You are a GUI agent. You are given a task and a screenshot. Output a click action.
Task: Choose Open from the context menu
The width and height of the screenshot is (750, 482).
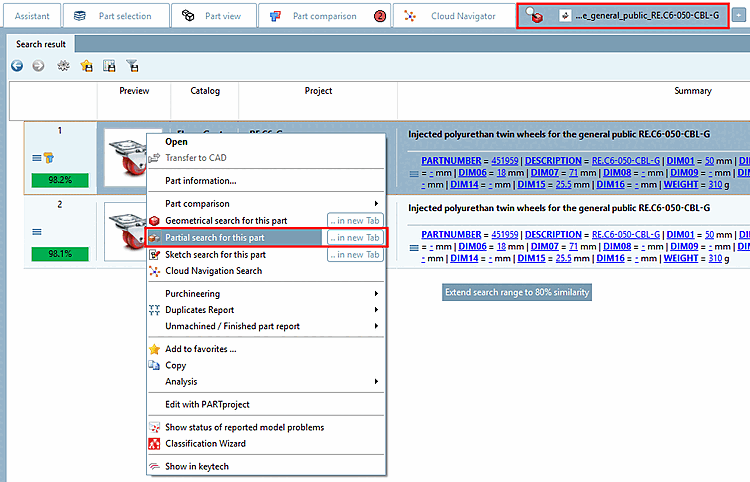pyautogui.click(x=265, y=142)
